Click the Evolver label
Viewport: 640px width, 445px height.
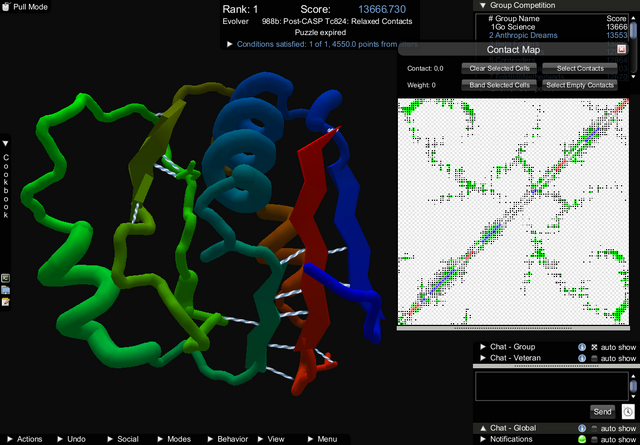click(235, 21)
